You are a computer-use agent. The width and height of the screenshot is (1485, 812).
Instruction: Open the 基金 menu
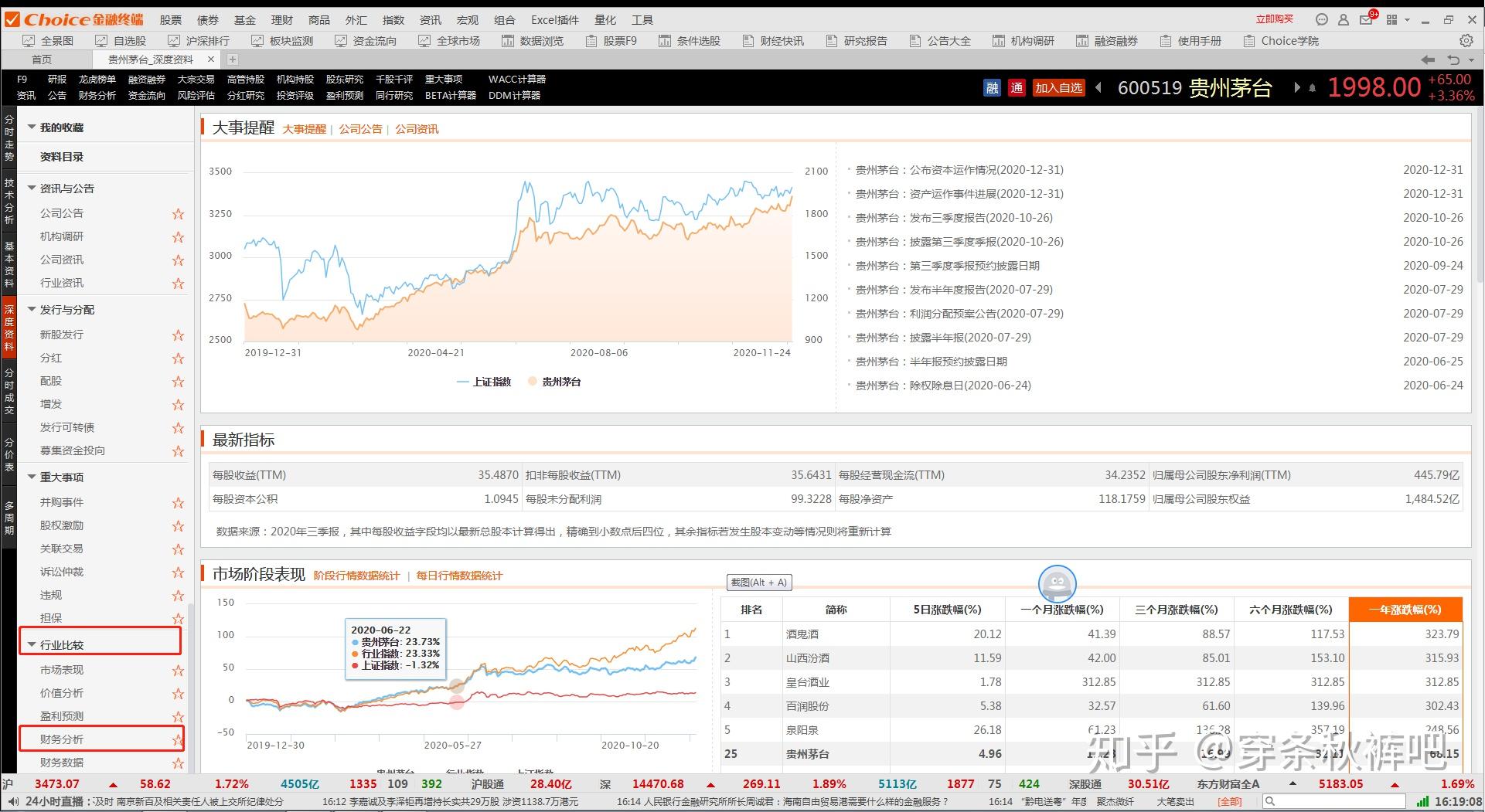(245, 20)
